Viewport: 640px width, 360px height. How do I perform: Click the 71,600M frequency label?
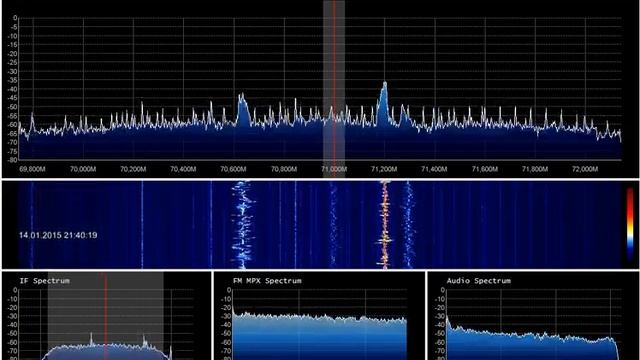tap(485, 169)
